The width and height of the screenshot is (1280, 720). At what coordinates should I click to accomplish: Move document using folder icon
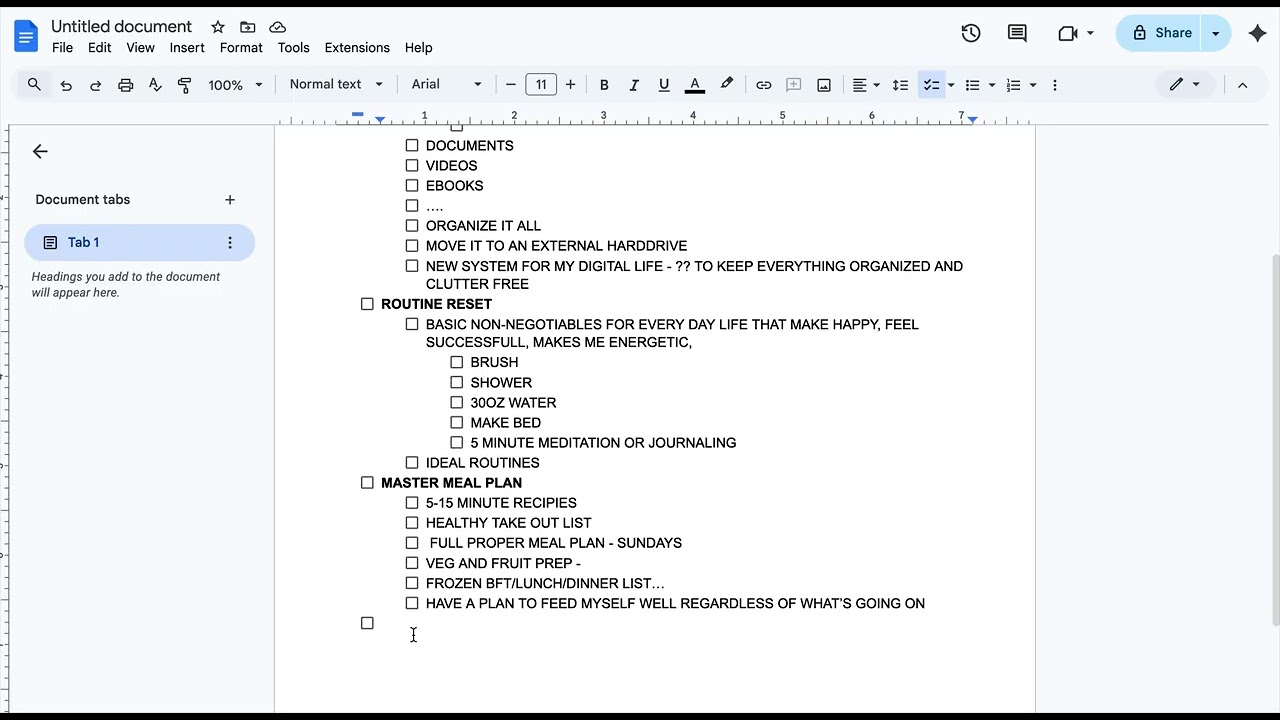248,27
